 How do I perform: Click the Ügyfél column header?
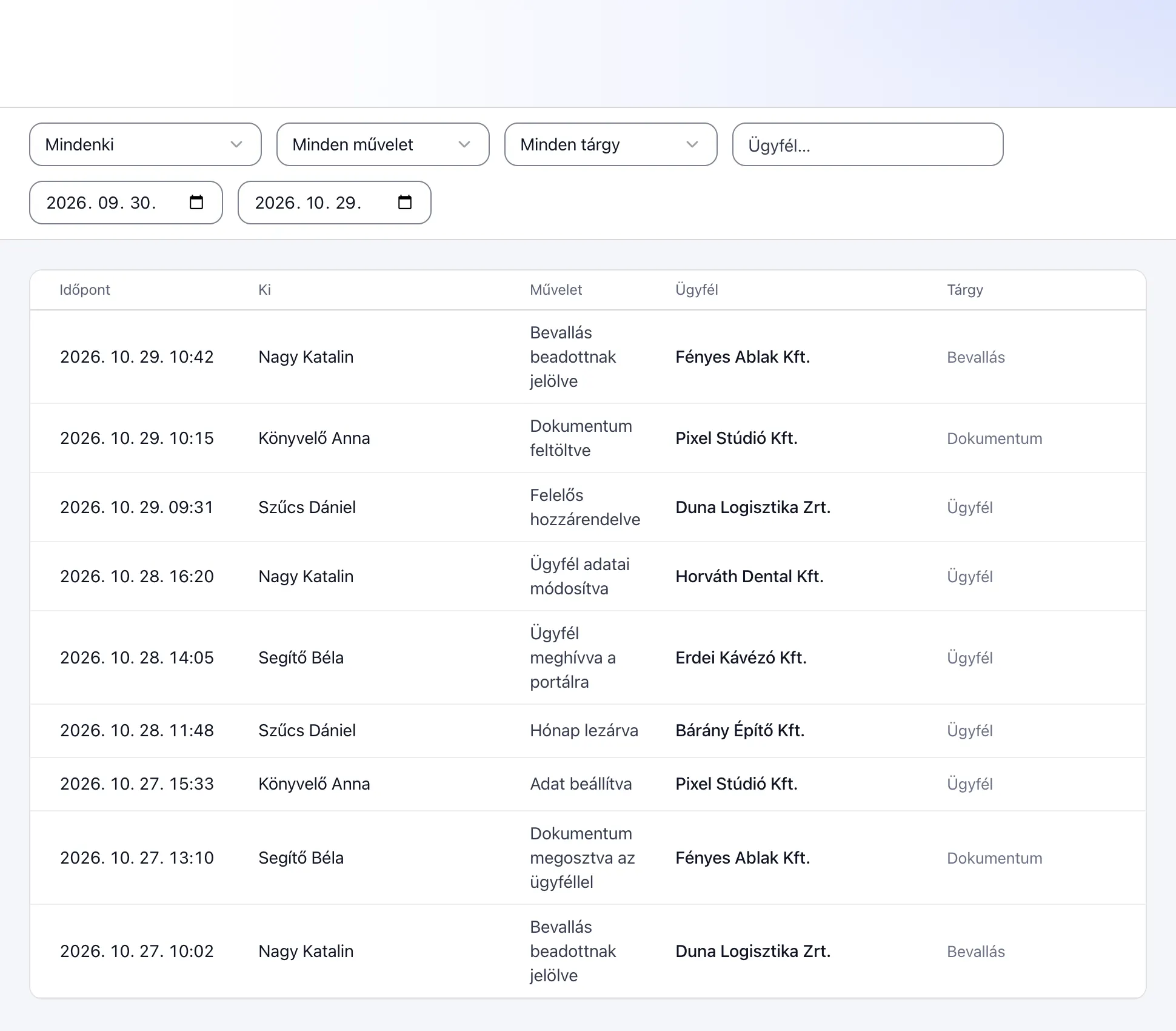[x=697, y=290]
